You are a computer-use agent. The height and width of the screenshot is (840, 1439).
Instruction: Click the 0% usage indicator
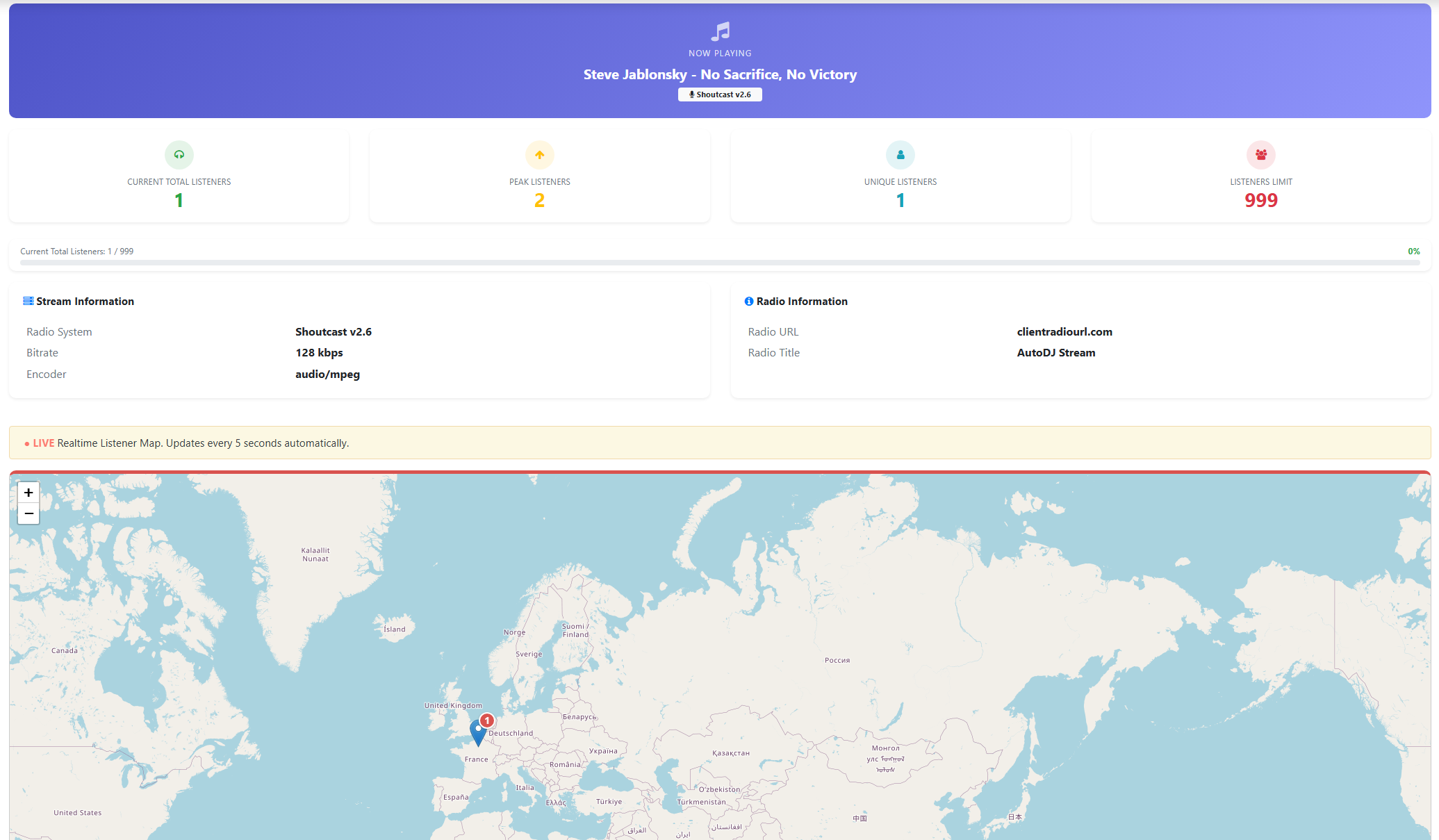pos(1414,252)
